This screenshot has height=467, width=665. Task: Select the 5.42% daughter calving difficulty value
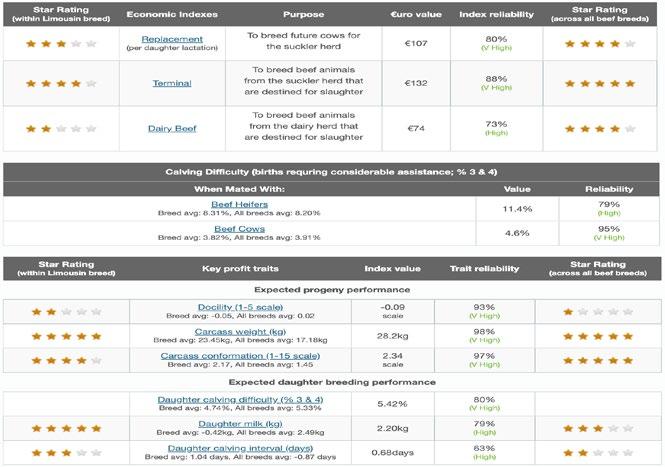pos(392,404)
